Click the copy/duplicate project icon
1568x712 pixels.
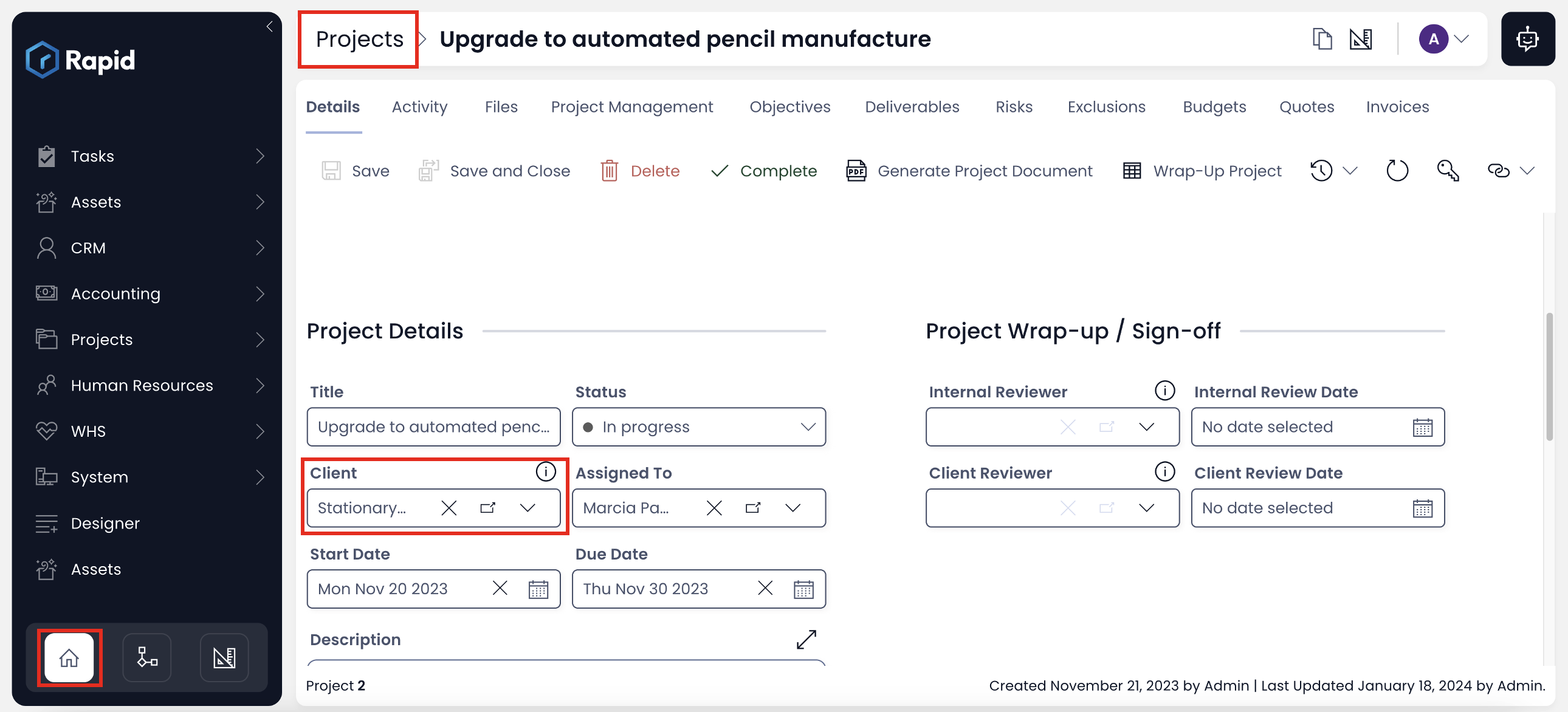point(1320,39)
